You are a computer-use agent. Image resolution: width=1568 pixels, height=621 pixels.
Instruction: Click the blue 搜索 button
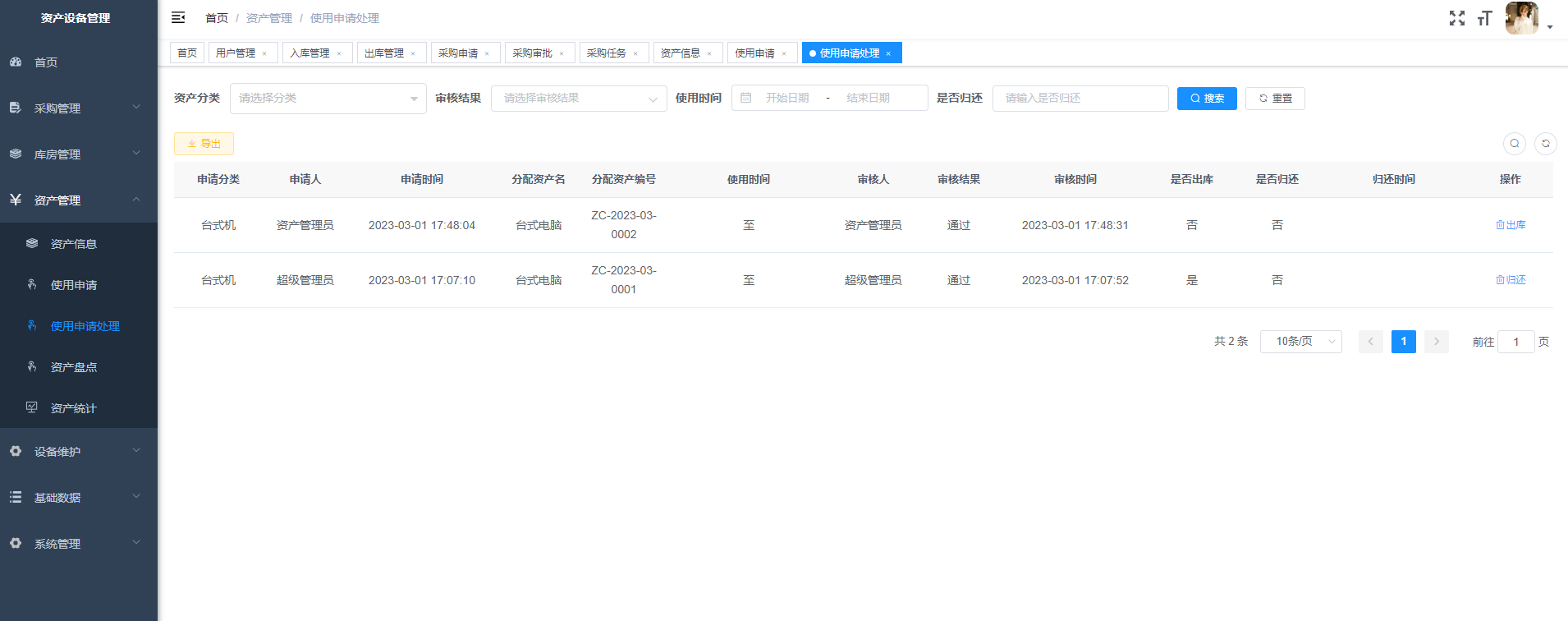coord(1207,99)
